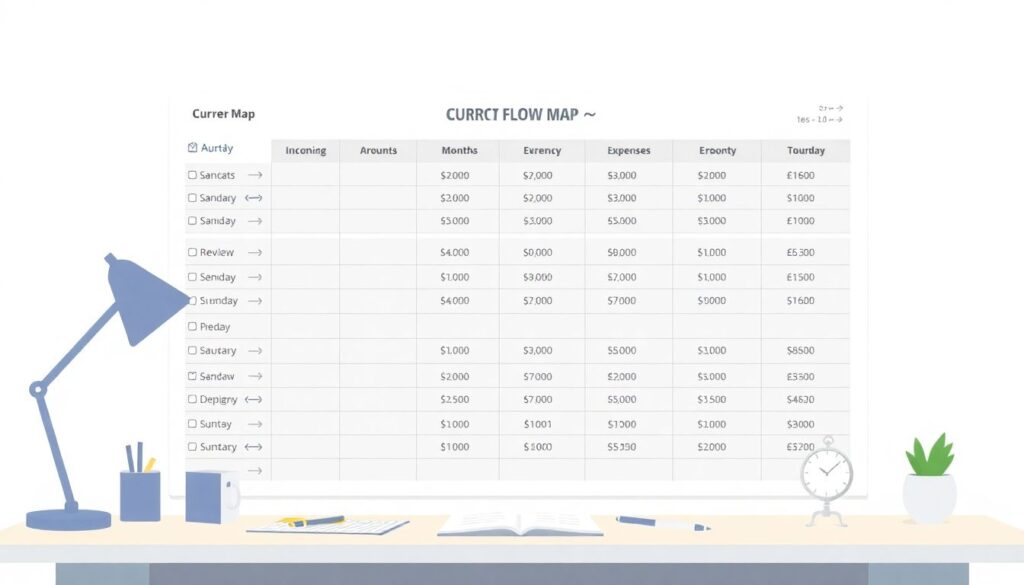Select the $5350 cell in Expenses column
The width and height of the screenshot is (1024, 585).
pyautogui.click(x=621, y=447)
